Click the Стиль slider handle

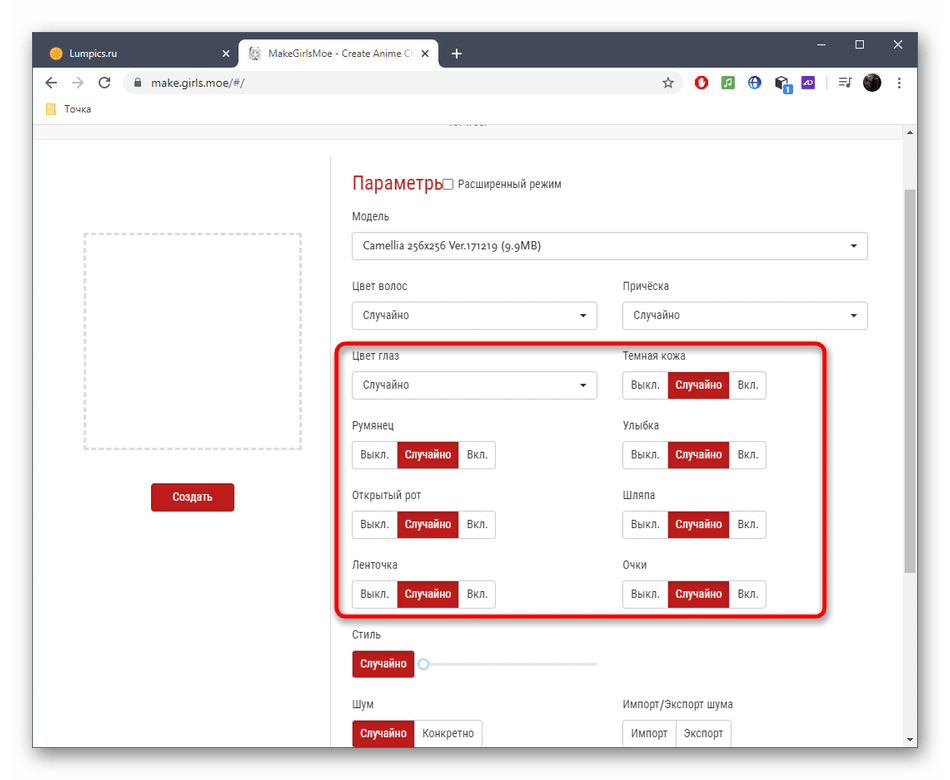(x=424, y=664)
